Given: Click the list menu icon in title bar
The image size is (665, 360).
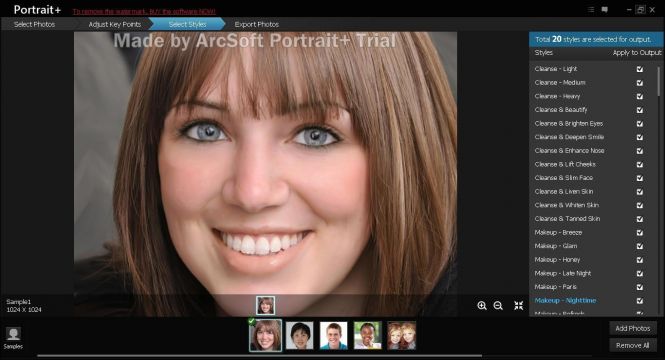Looking at the screenshot, I should 591,9.
